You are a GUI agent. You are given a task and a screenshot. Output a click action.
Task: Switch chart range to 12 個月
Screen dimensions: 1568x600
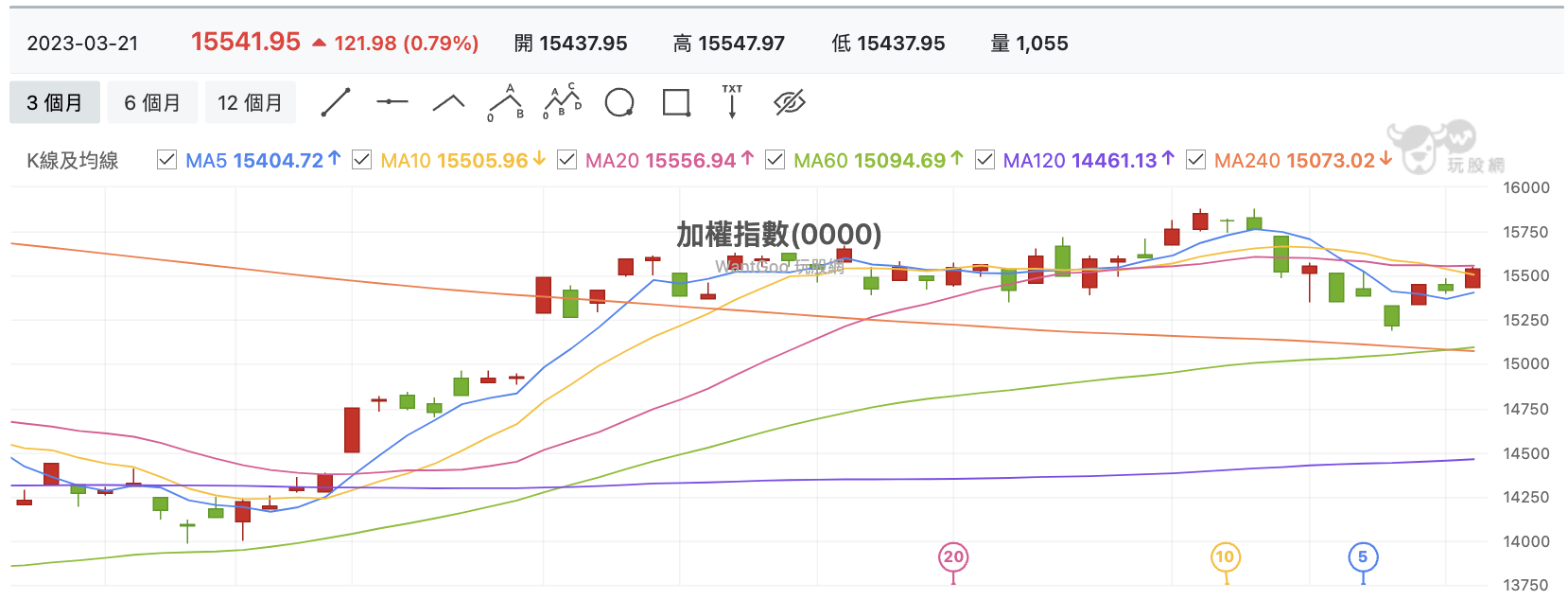(250, 102)
